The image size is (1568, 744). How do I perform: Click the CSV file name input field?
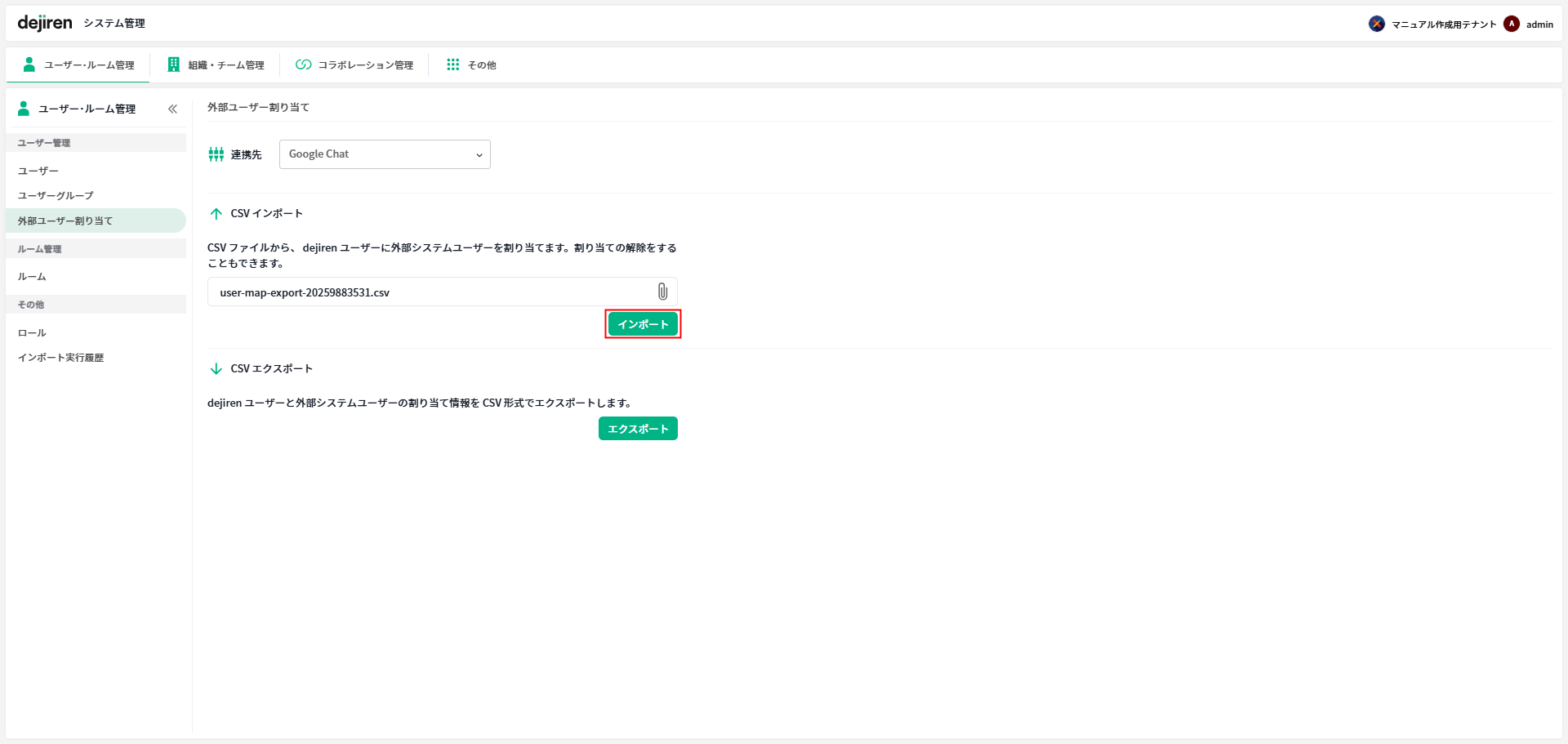coord(429,292)
